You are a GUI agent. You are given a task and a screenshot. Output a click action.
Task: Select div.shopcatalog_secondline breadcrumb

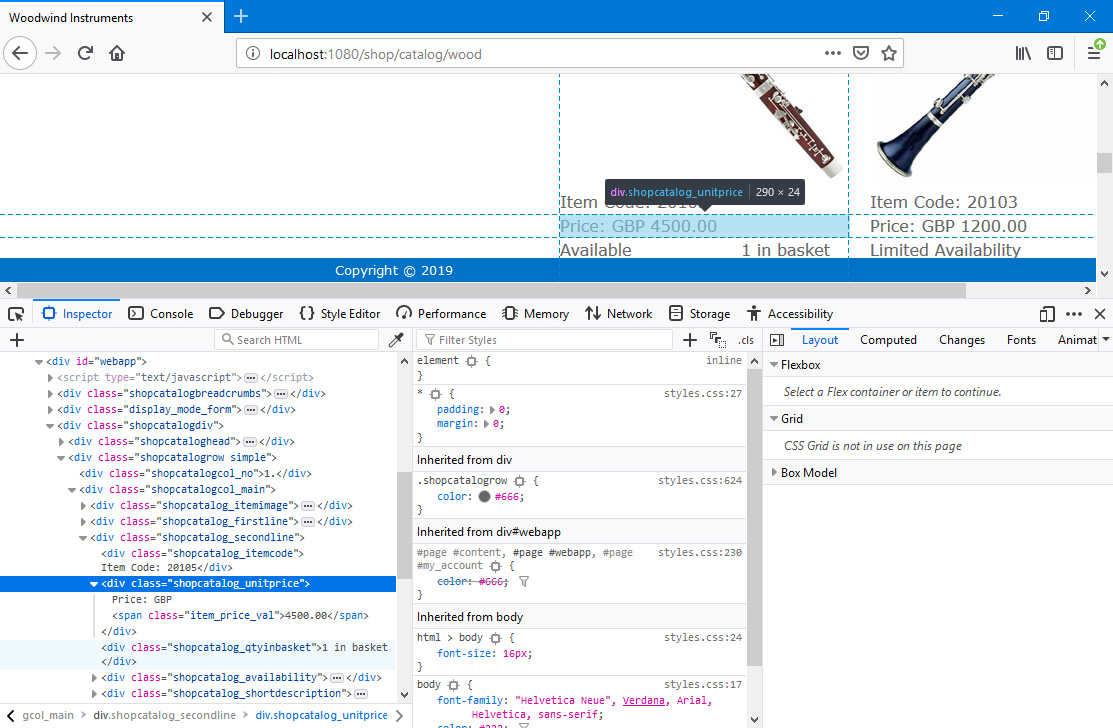tap(165, 715)
